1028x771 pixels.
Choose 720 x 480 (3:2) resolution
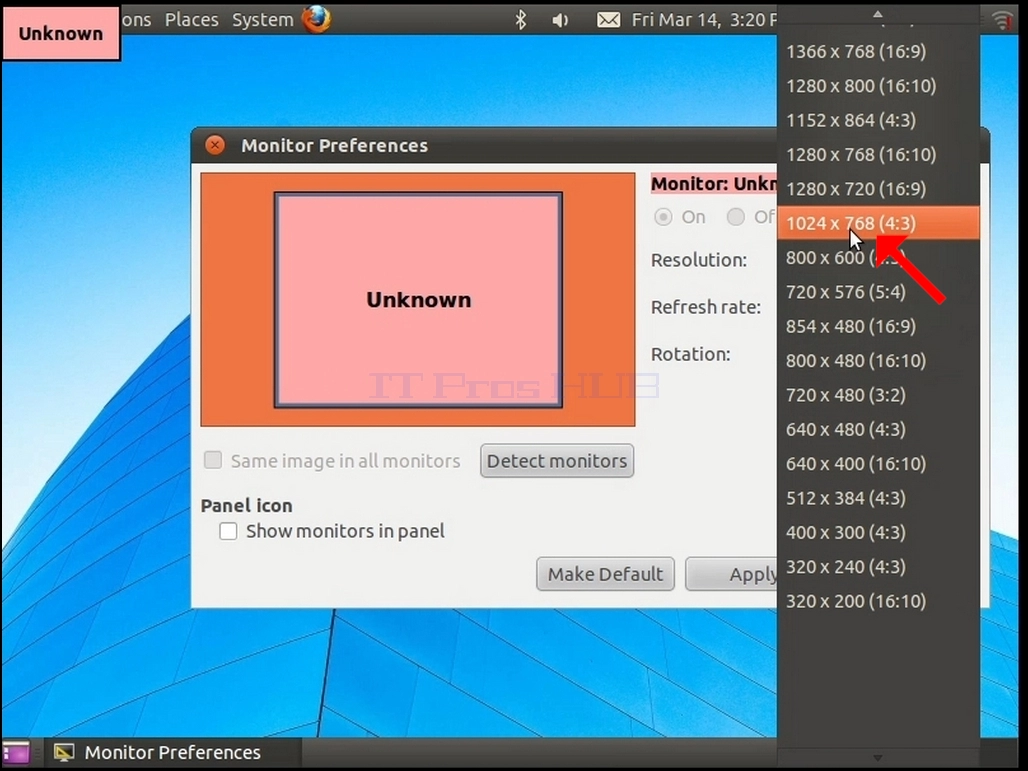pyautogui.click(x=878, y=395)
